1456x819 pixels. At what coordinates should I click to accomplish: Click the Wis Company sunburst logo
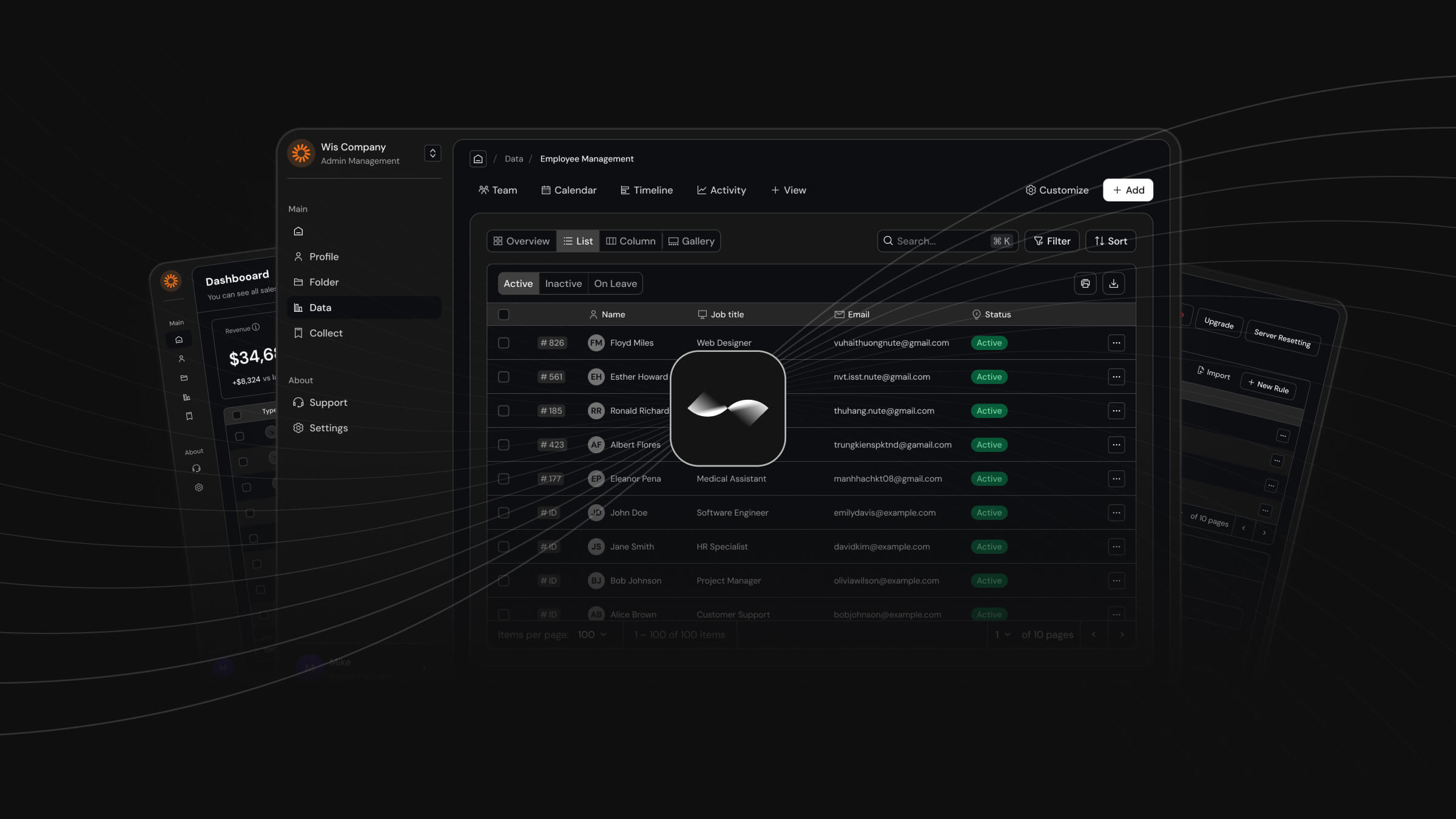point(301,153)
